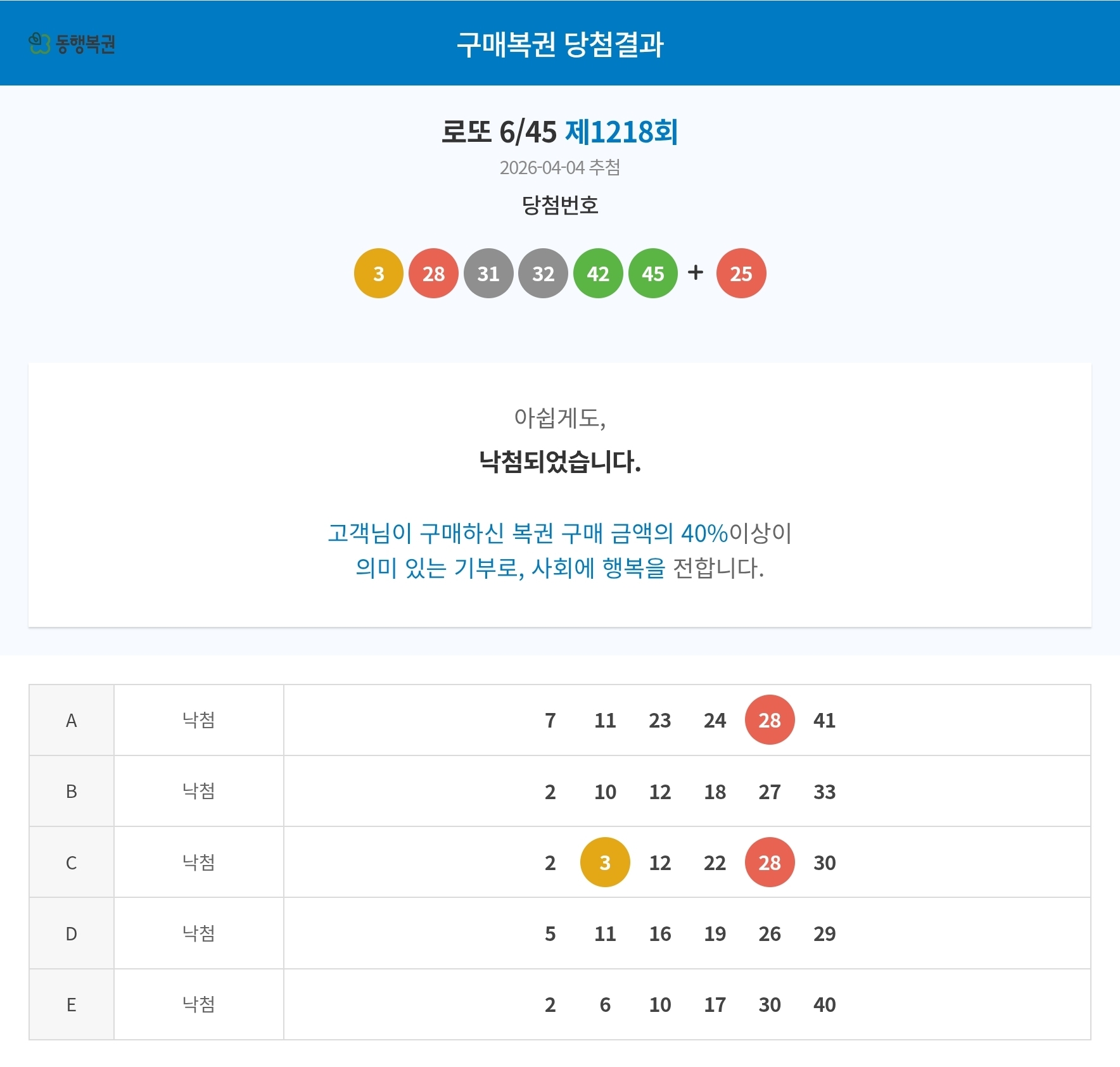Click the 낙첨 result in row B
The width and height of the screenshot is (1120, 1067).
199,791
